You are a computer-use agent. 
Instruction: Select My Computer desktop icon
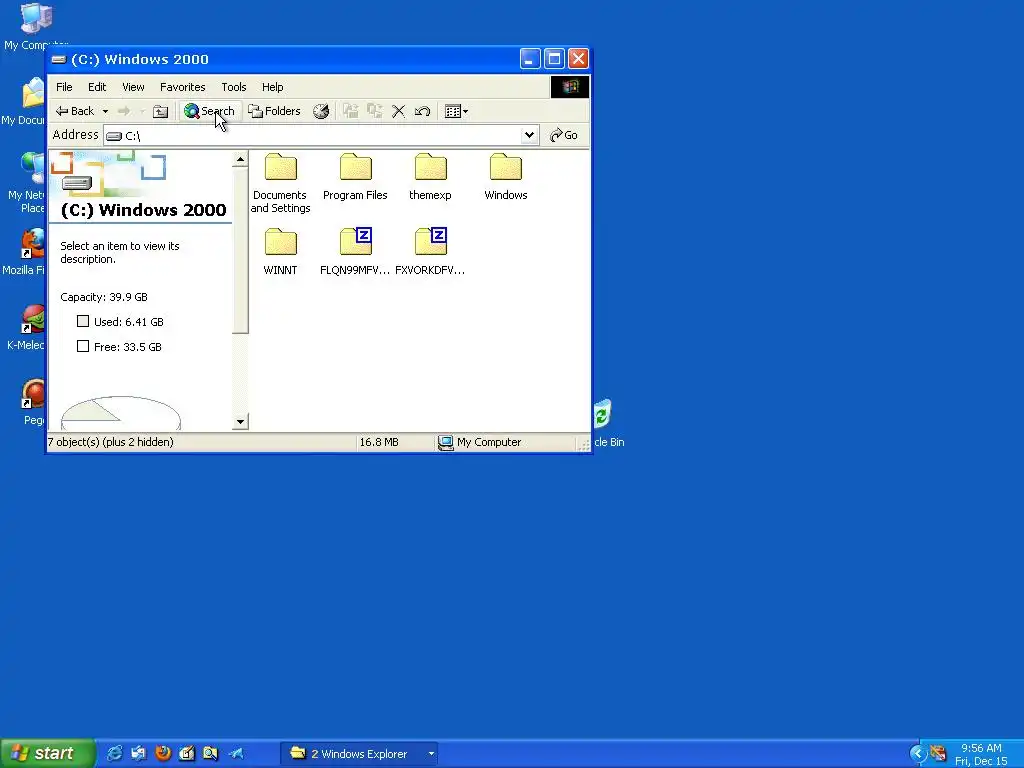click(35, 26)
